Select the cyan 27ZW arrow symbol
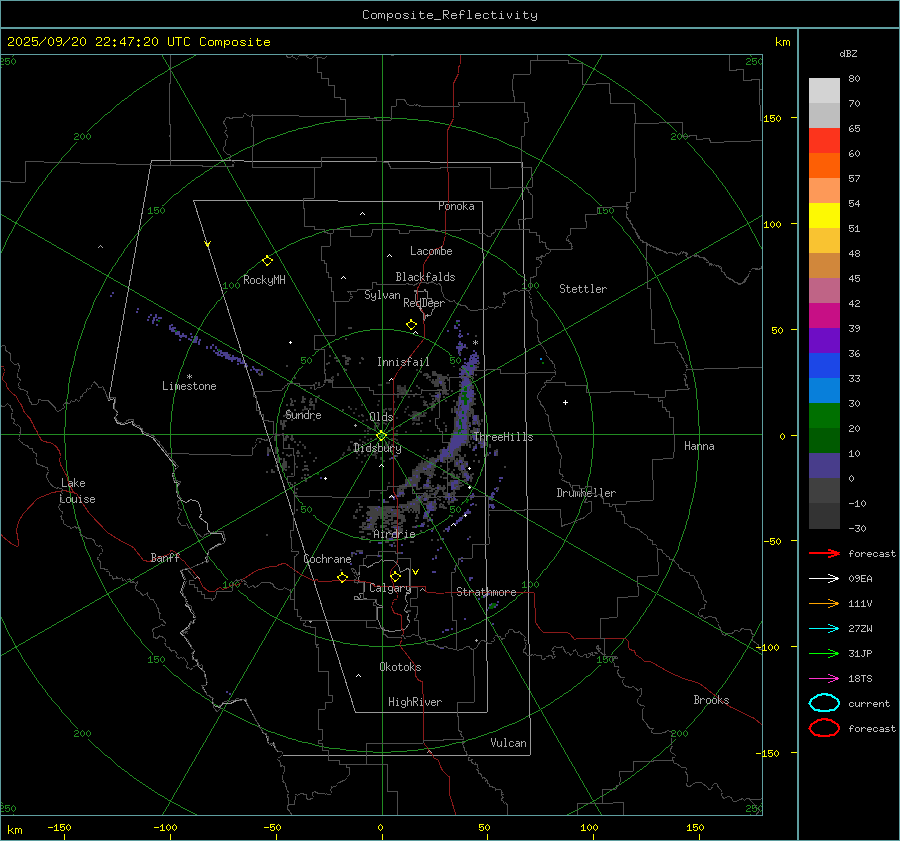 [823, 628]
